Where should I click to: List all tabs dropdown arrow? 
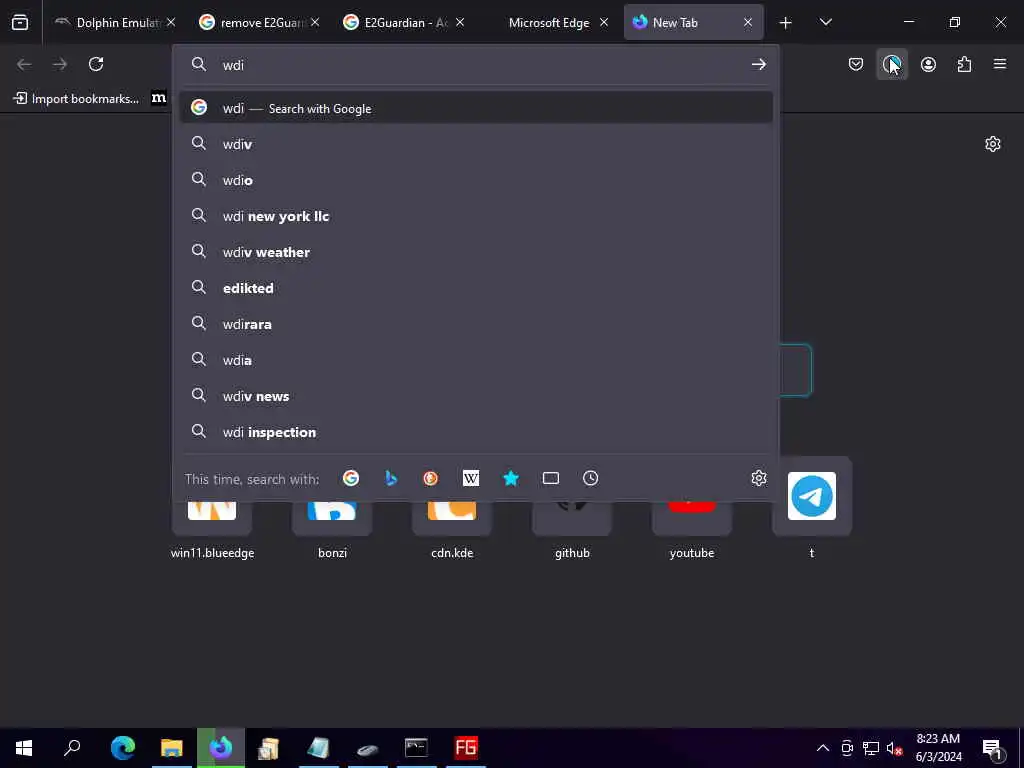(x=825, y=23)
